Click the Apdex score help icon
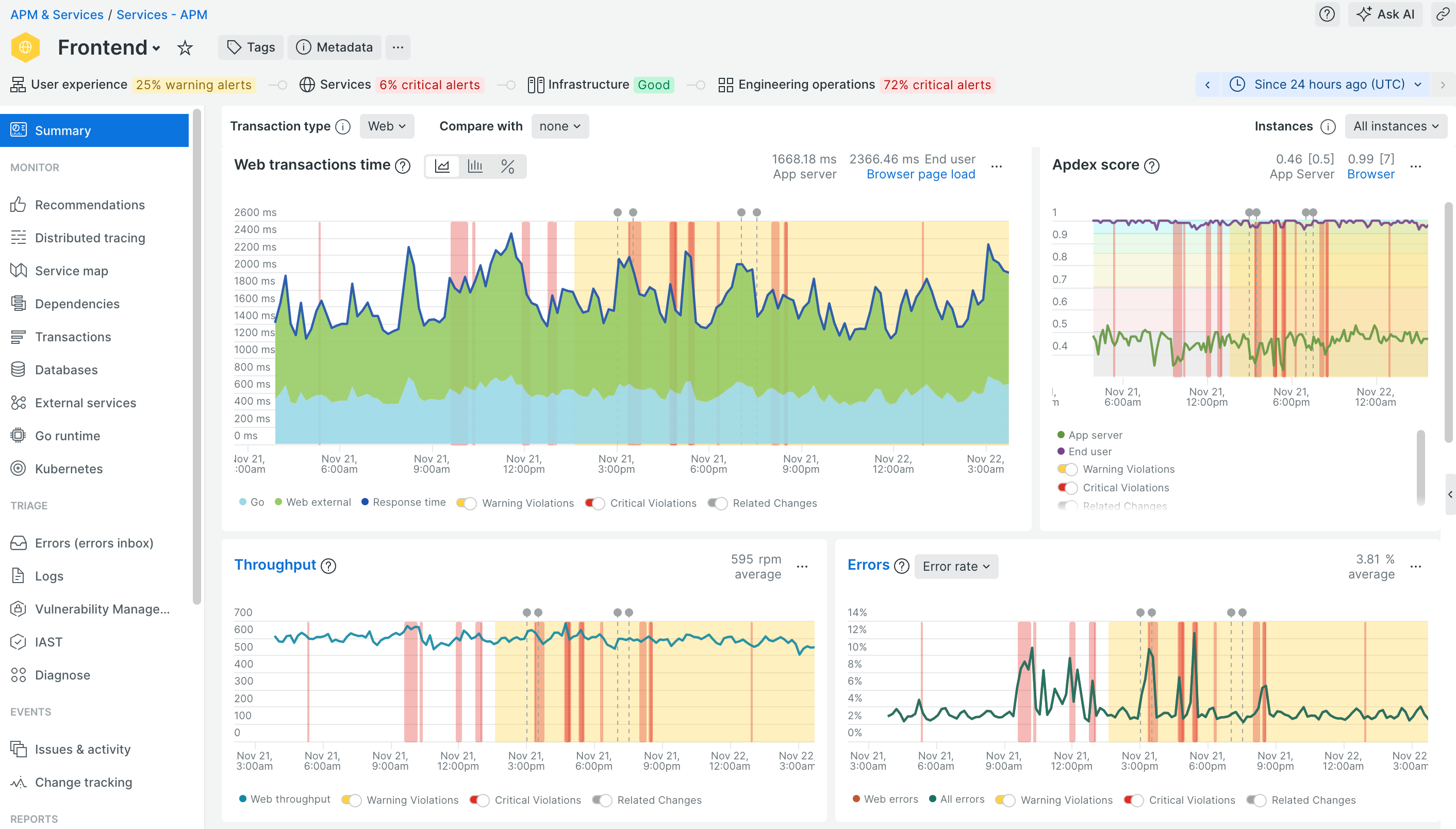Image resolution: width=1456 pixels, height=829 pixels. pyautogui.click(x=1151, y=165)
